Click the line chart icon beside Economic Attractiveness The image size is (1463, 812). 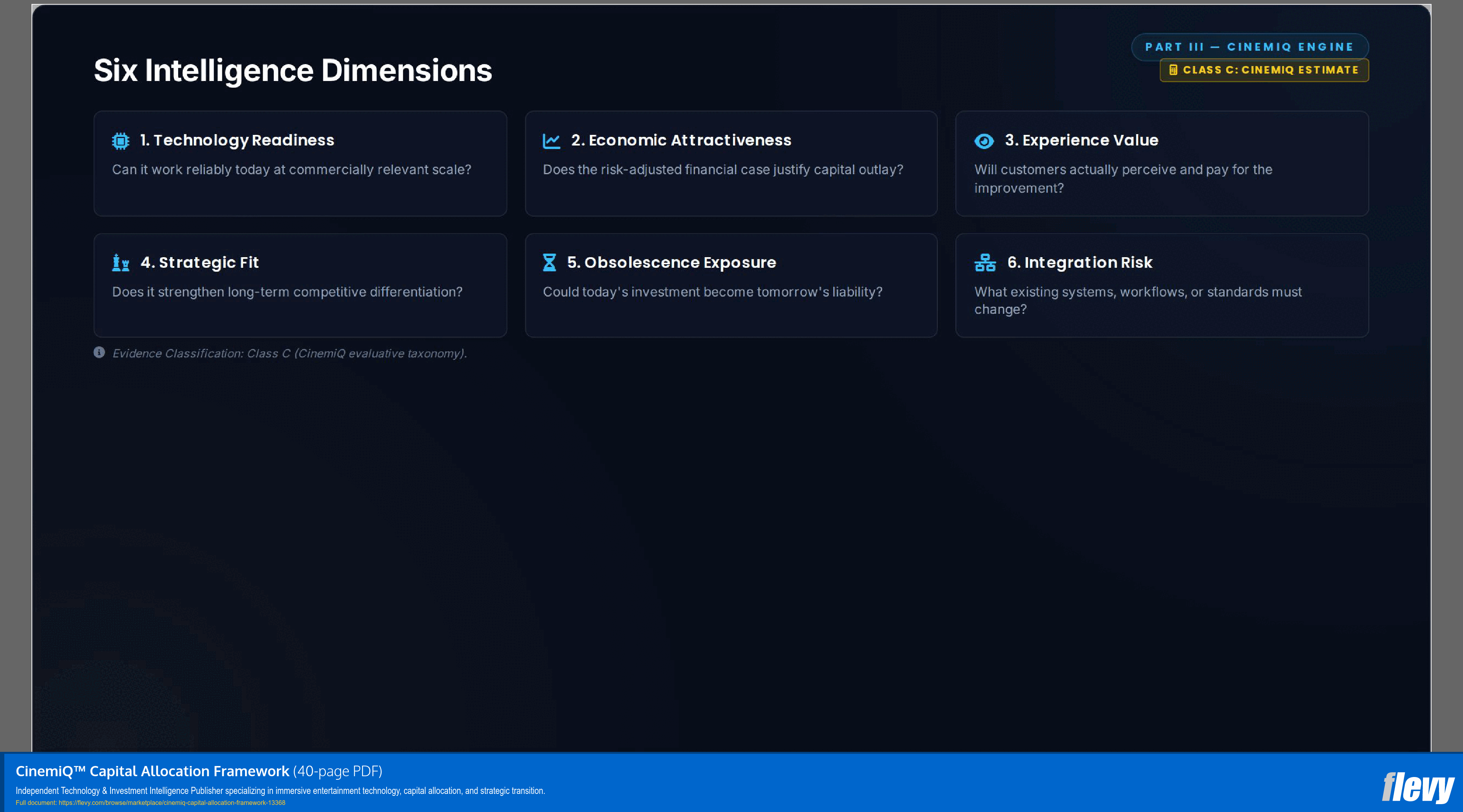pyautogui.click(x=551, y=141)
